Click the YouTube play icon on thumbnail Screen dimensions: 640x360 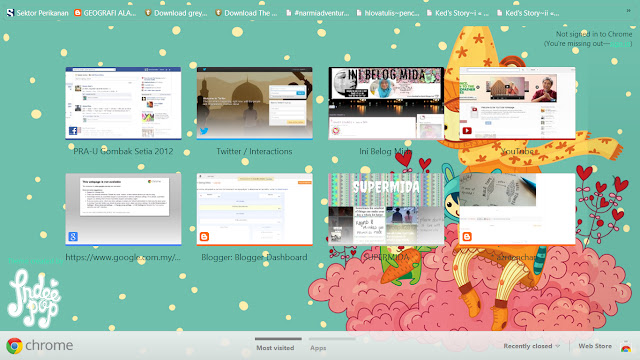pyautogui.click(x=467, y=131)
